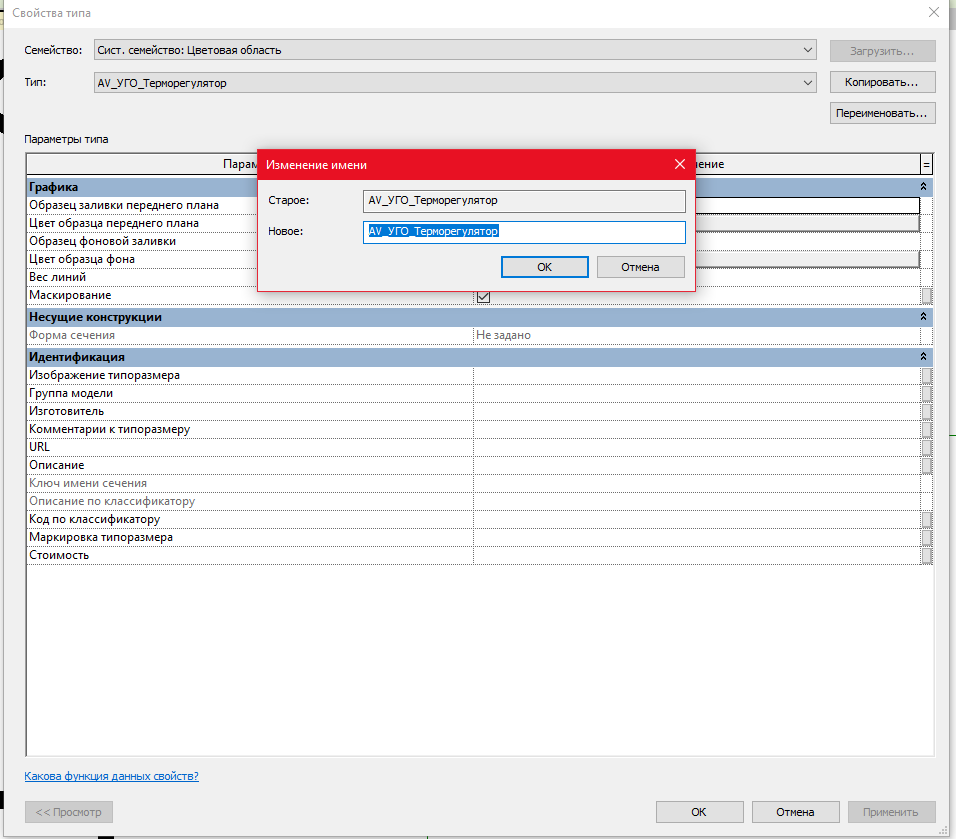Click the 'Не задано' value
The width and height of the screenshot is (956, 839).
pos(503,335)
